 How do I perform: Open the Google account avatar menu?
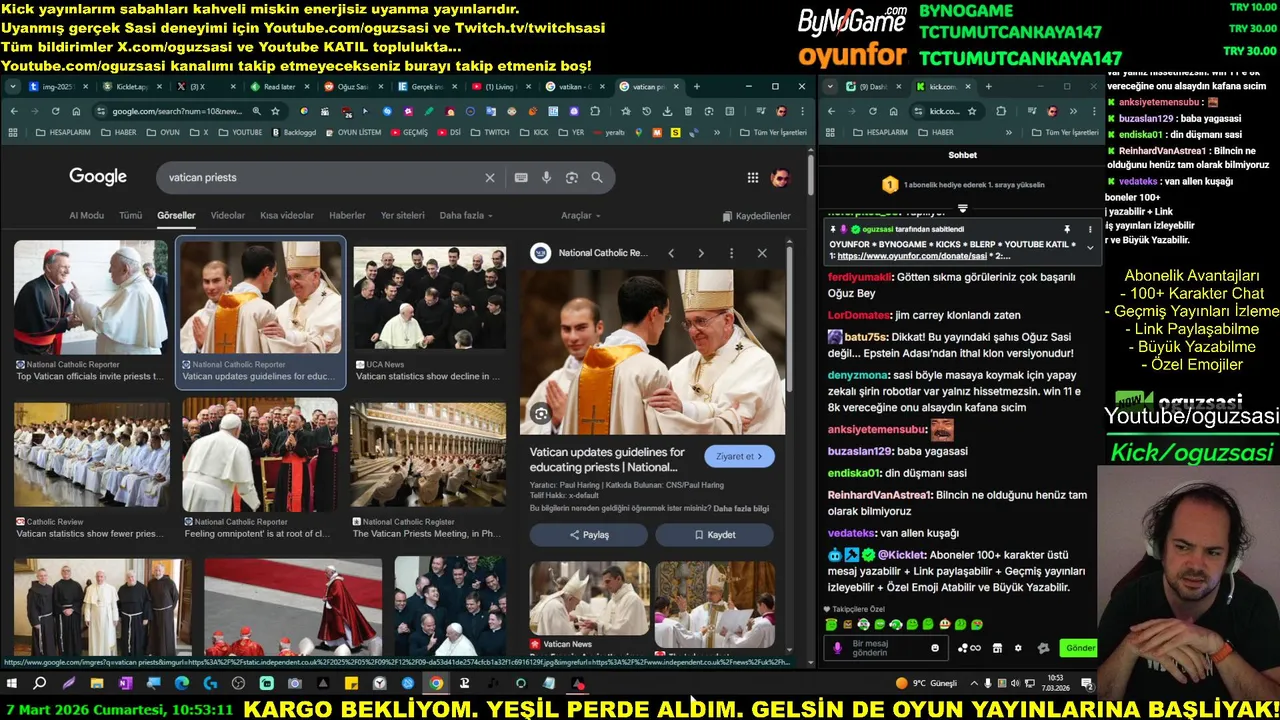click(x=780, y=177)
